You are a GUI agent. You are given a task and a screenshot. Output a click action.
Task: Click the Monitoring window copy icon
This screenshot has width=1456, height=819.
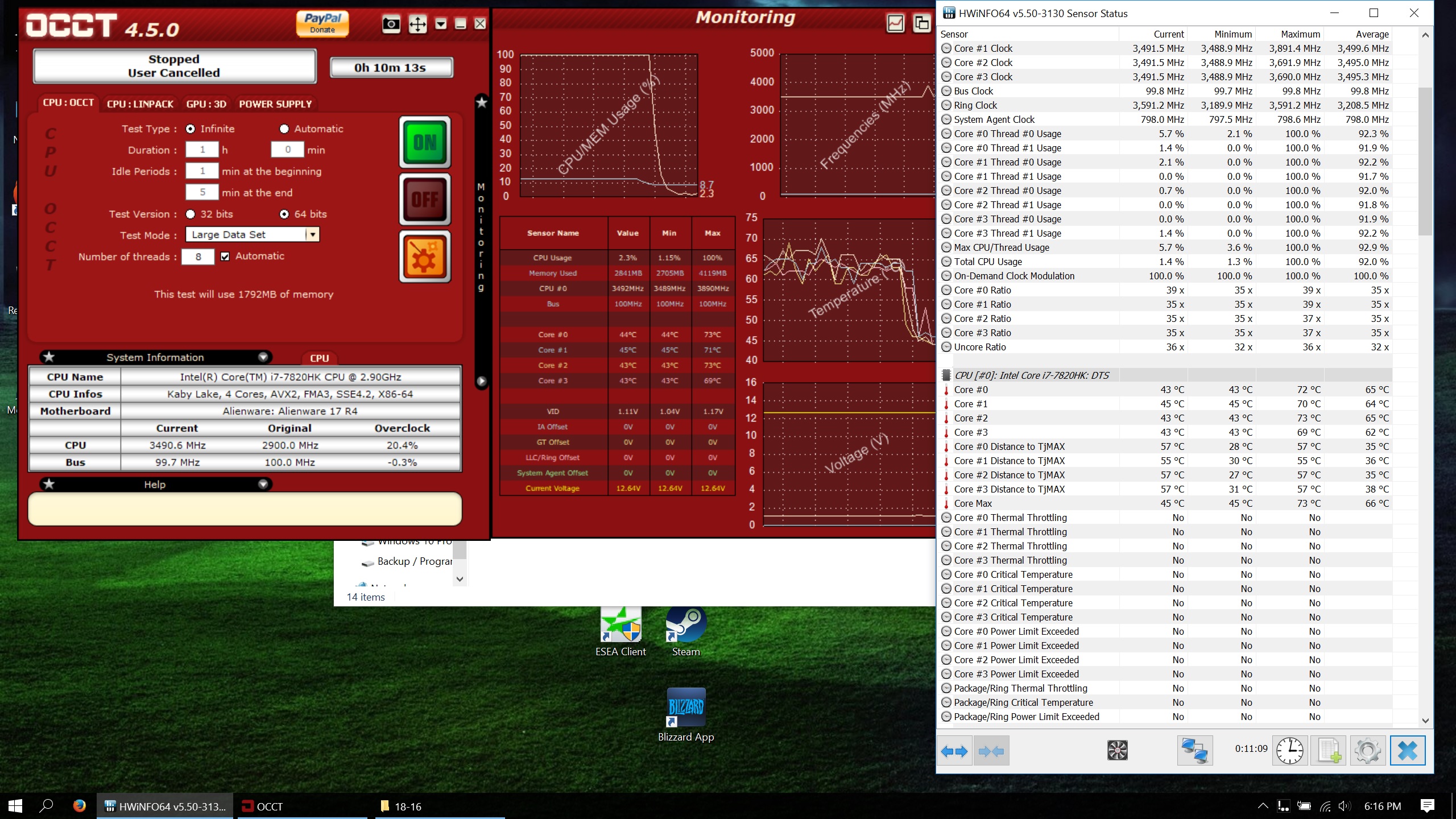pyautogui.click(x=921, y=23)
